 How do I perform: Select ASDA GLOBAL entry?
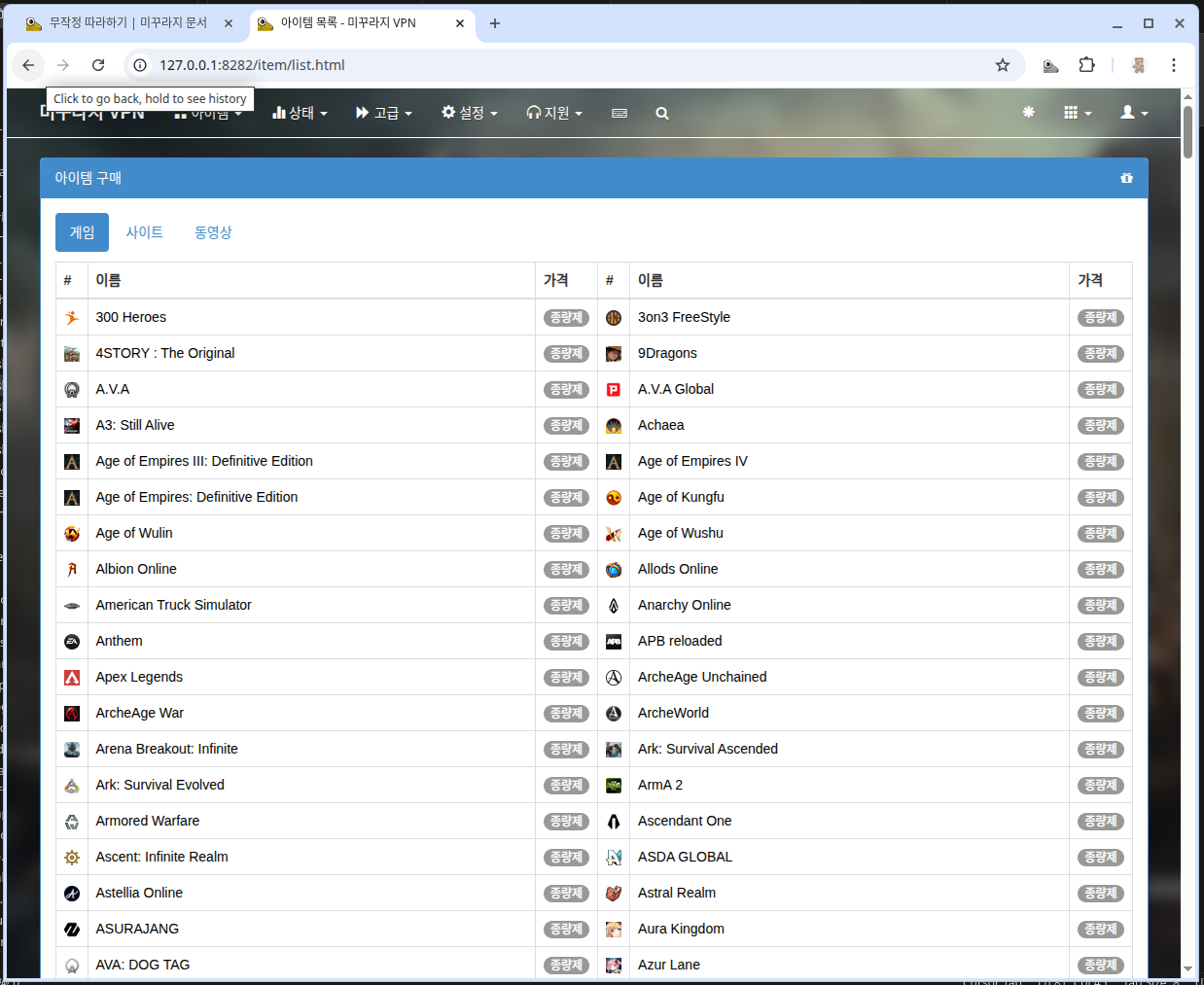tap(685, 857)
